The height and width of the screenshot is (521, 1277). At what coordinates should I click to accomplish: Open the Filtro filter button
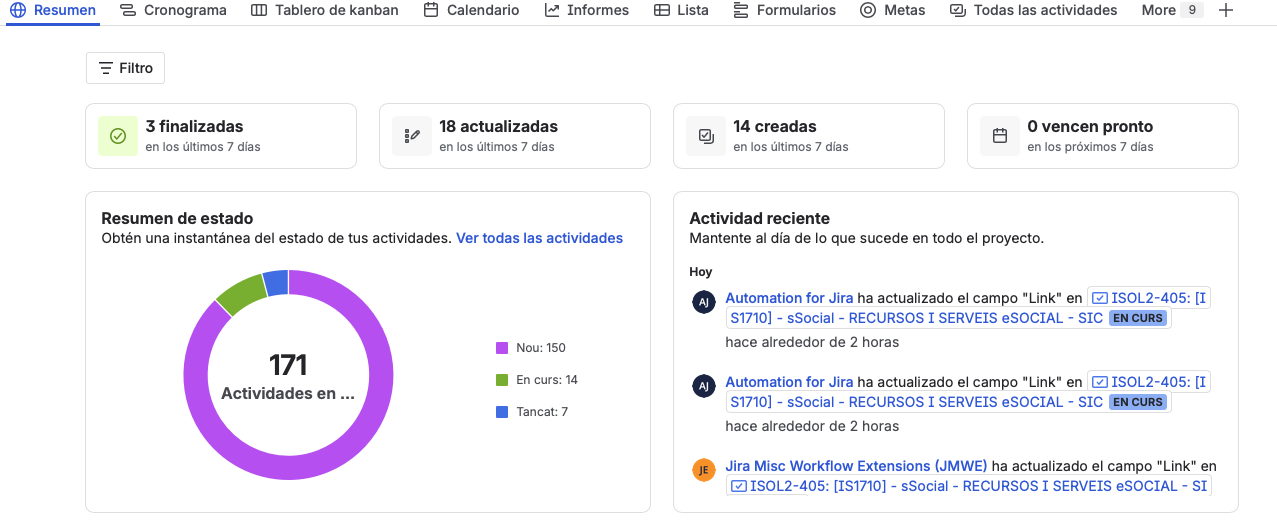[x=125, y=68]
